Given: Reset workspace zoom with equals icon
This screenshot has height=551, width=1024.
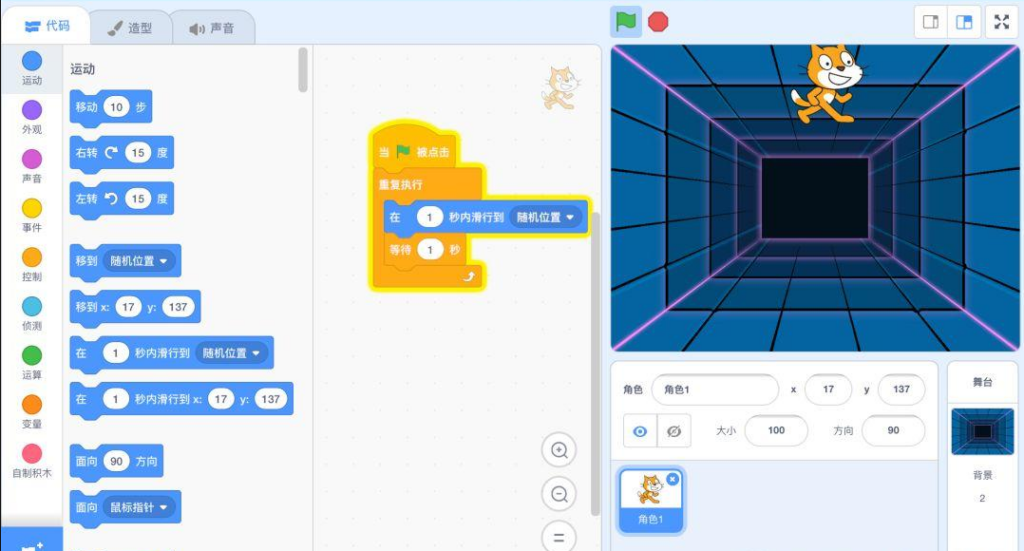Looking at the screenshot, I should (559, 535).
